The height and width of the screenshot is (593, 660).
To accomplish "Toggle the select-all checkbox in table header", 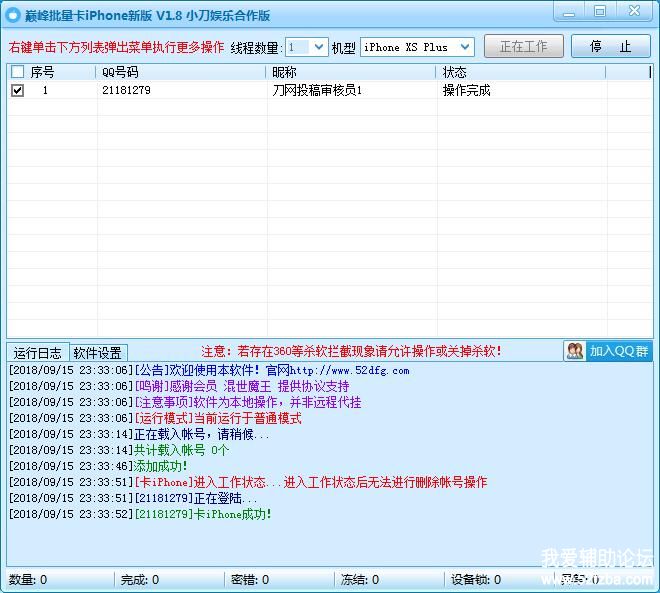I will (18, 72).
